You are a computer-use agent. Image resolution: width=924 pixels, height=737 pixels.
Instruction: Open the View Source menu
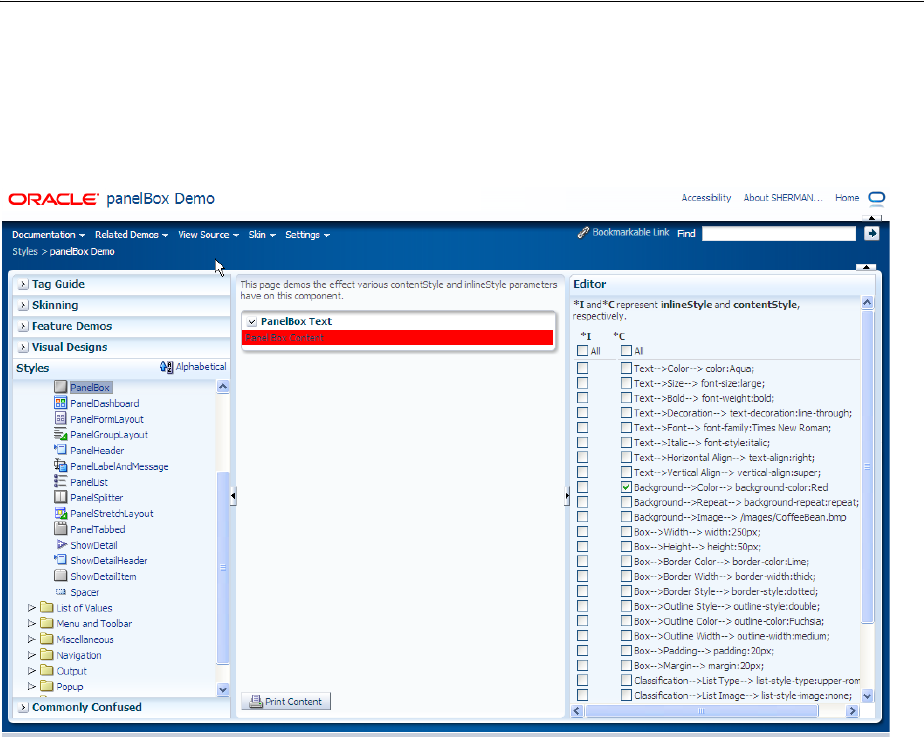(x=209, y=234)
